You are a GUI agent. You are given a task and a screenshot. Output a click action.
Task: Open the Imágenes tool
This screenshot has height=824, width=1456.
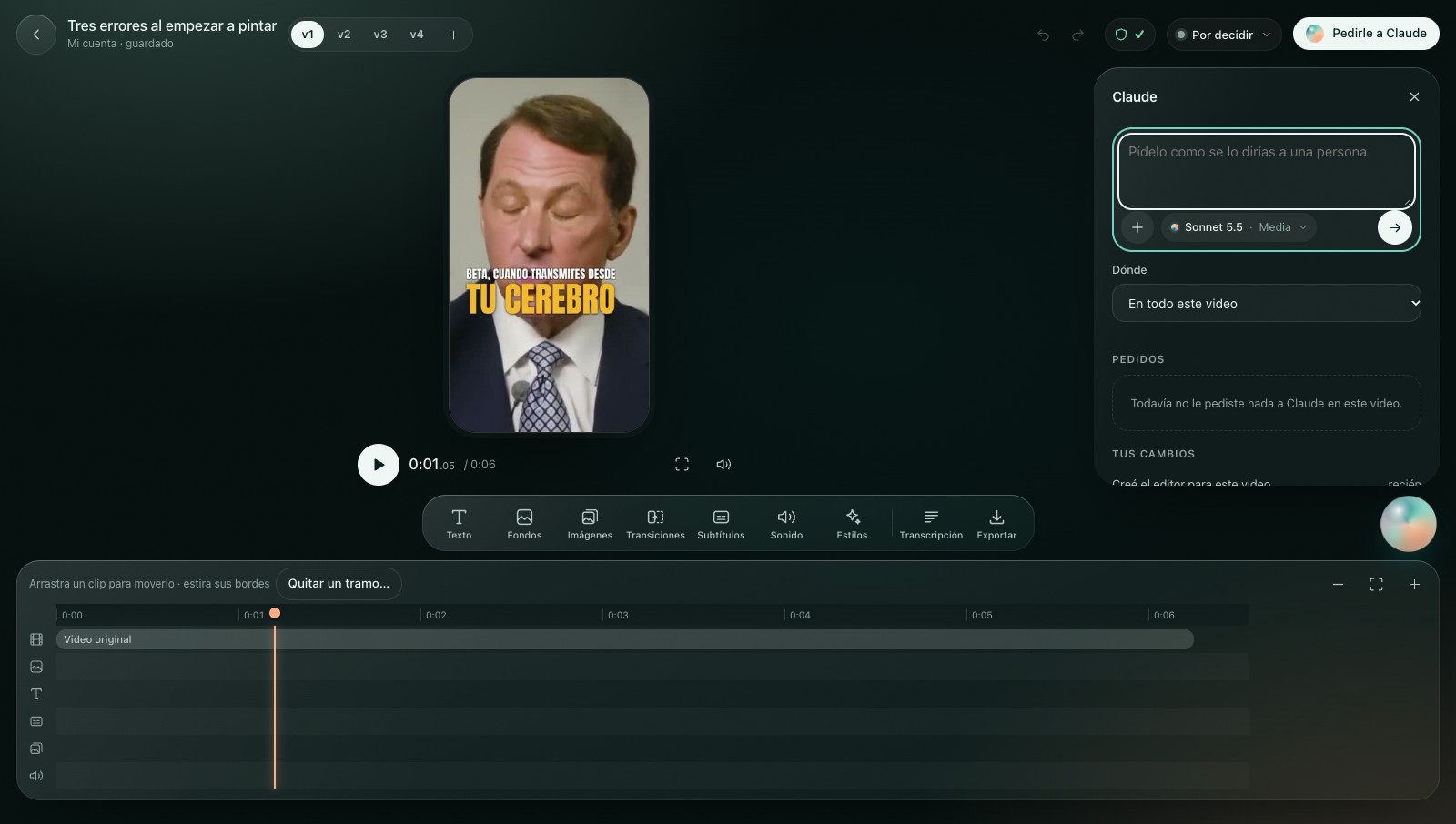pos(590,523)
